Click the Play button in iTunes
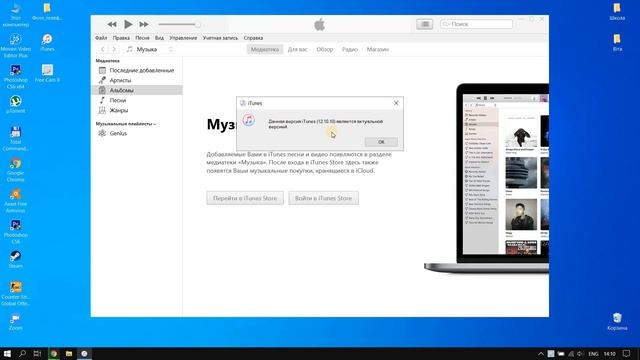The width and height of the screenshot is (640, 360). pyautogui.click(x=128, y=24)
